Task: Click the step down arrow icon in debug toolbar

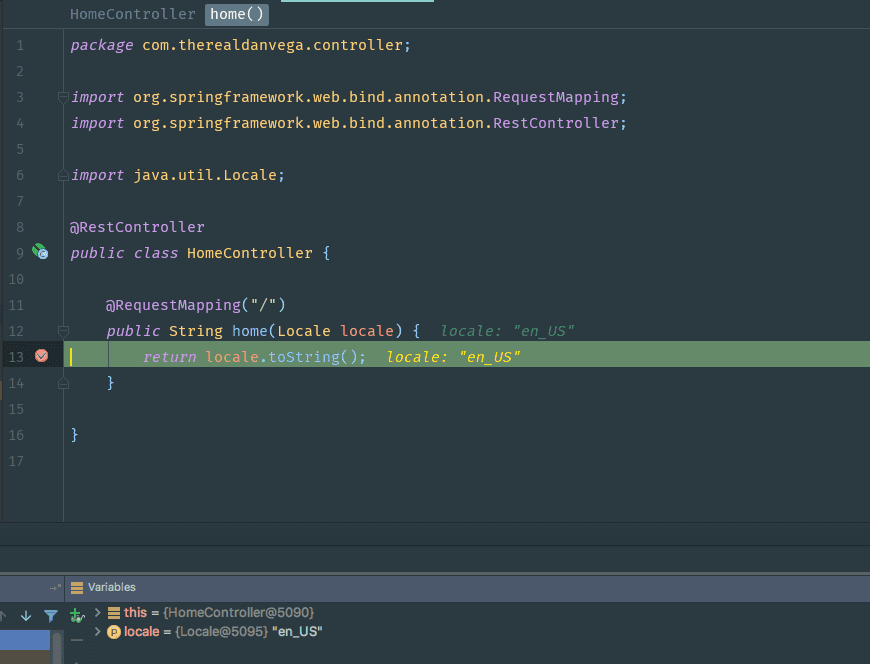Action: 25,616
